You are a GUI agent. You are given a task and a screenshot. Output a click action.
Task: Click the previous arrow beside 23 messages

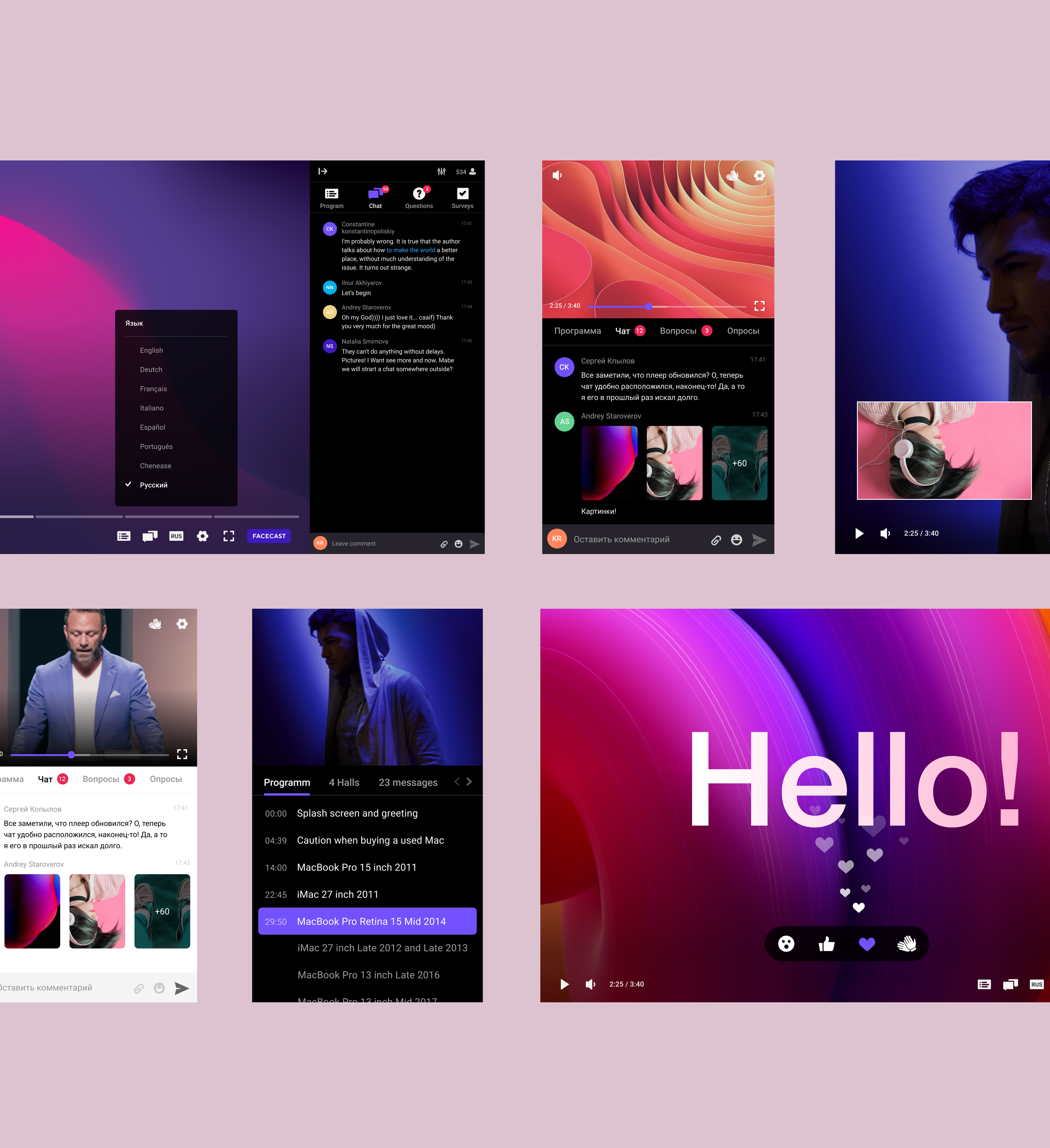pyautogui.click(x=457, y=782)
